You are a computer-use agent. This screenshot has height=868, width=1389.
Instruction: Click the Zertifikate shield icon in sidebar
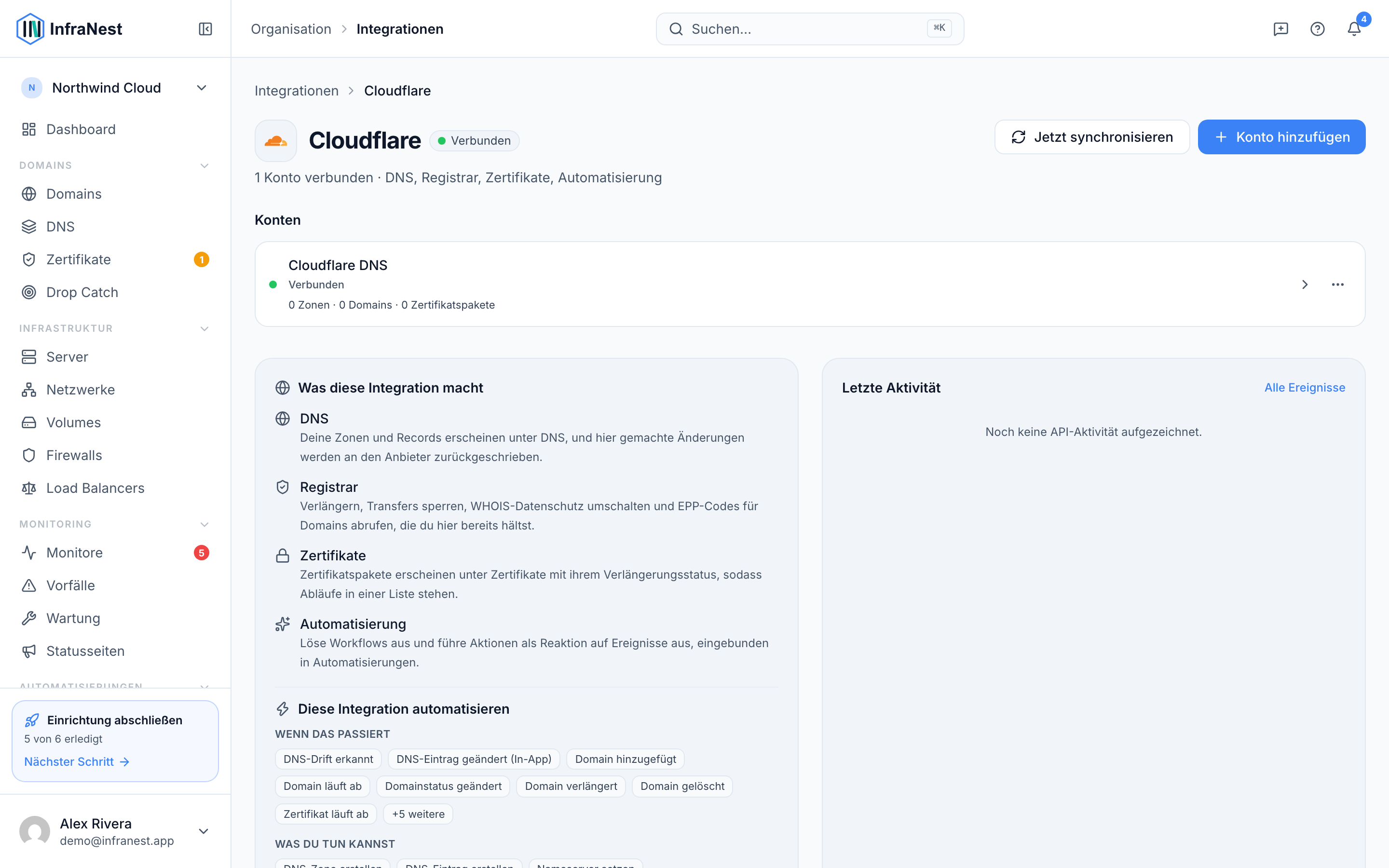point(29,259)
